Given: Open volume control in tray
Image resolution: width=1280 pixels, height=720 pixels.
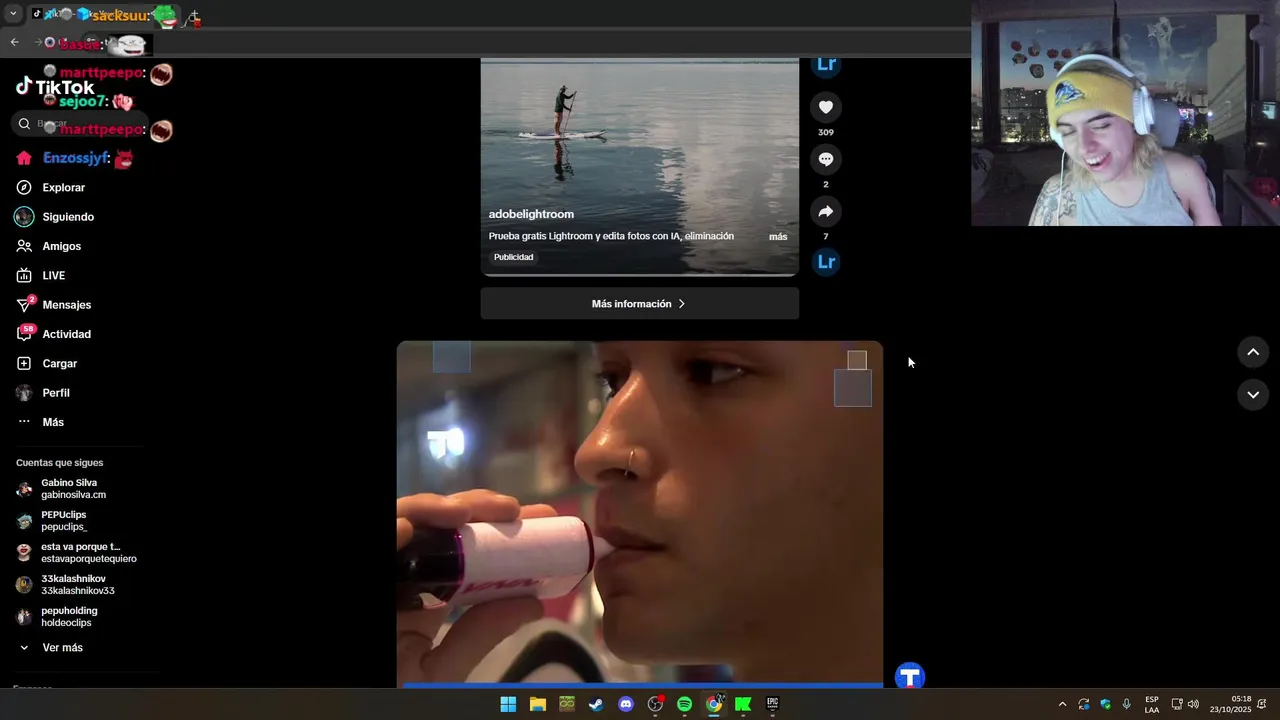Looking at the screenshot, I should (x=1193, y=704).
